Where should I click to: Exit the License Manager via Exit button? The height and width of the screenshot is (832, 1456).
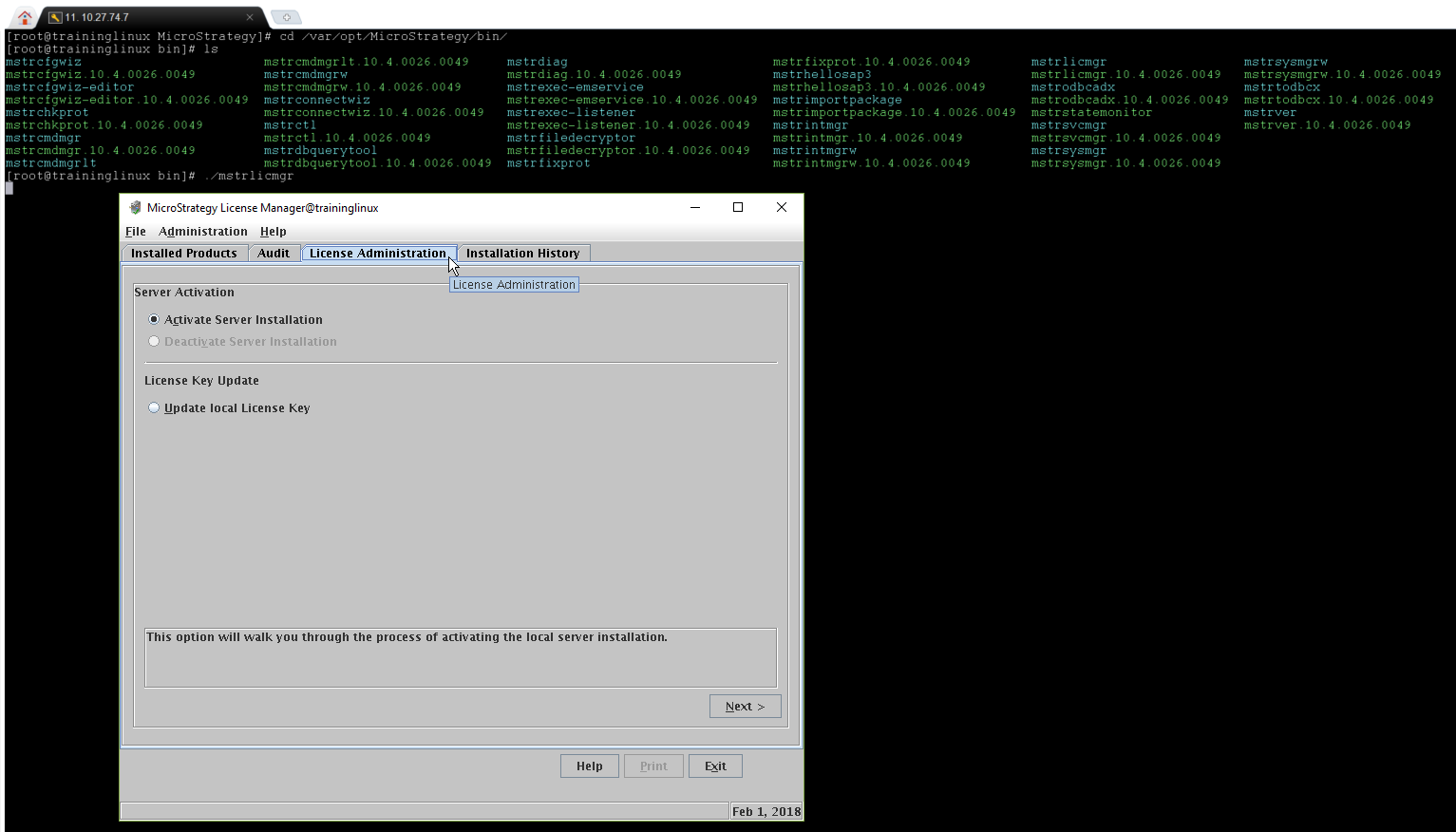click(714, 766)
